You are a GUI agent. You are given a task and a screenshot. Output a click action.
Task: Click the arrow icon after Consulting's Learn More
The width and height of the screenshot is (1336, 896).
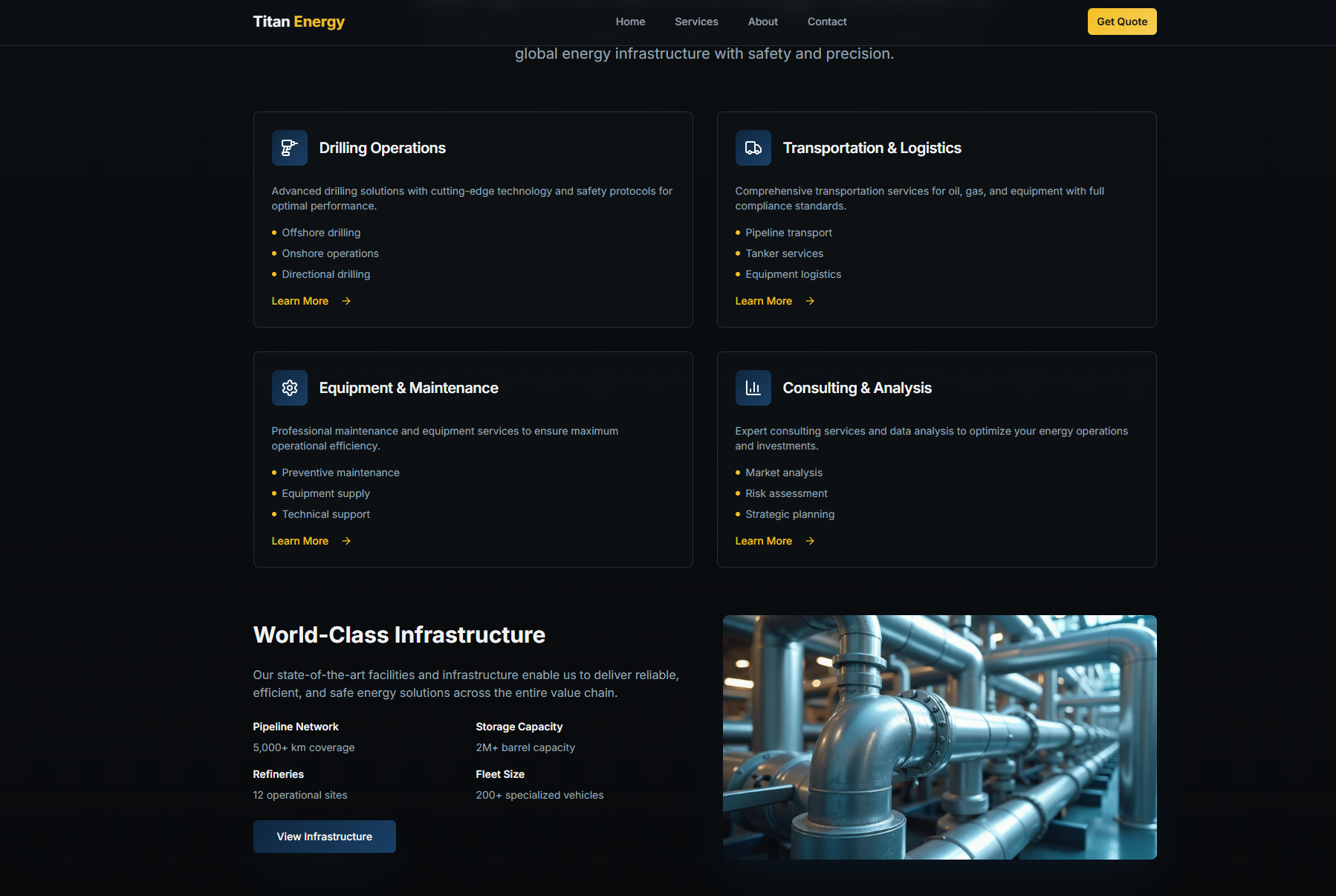tap(810, 541)
